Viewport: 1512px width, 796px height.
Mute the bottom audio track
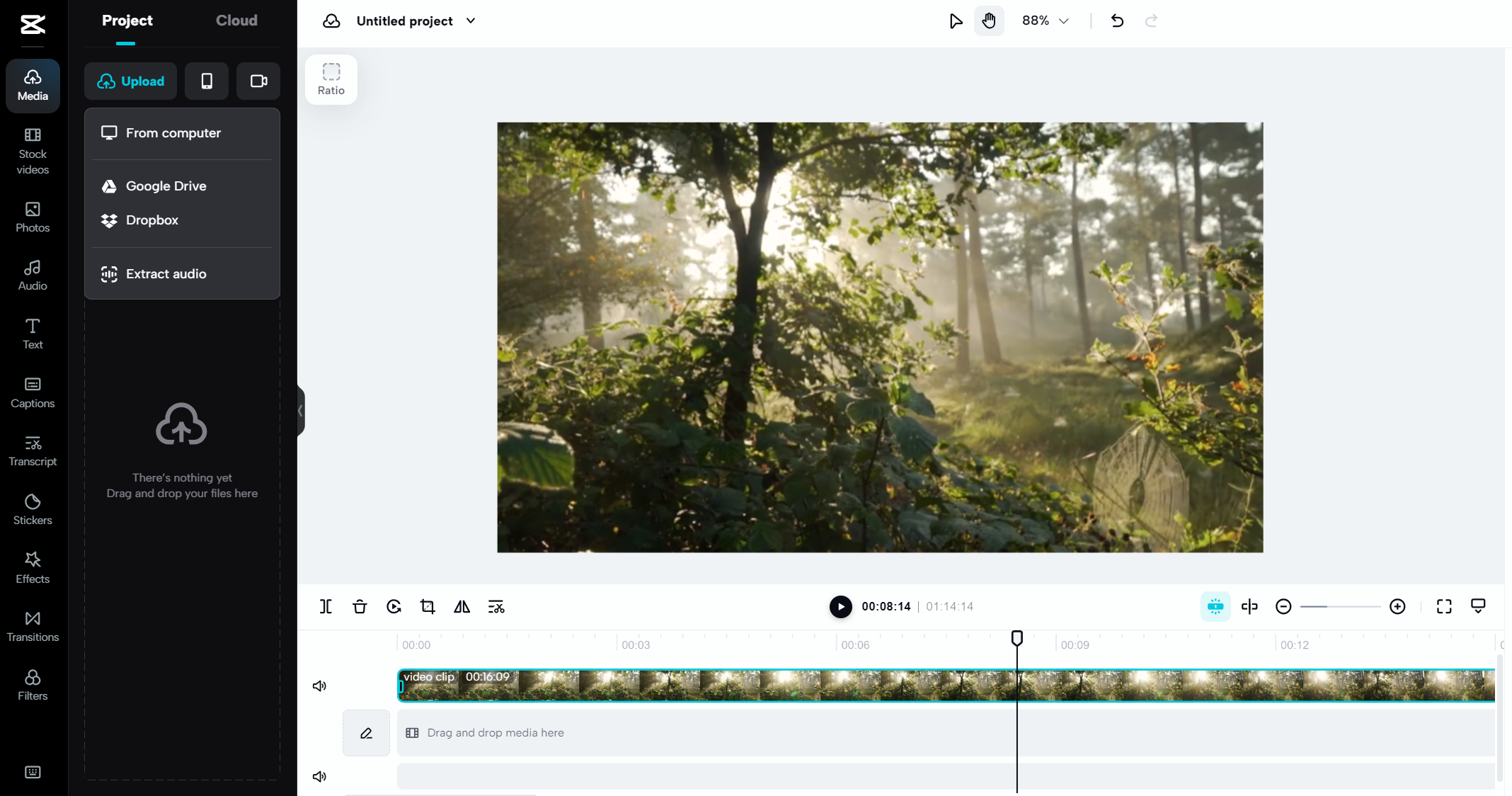(319, 776)
